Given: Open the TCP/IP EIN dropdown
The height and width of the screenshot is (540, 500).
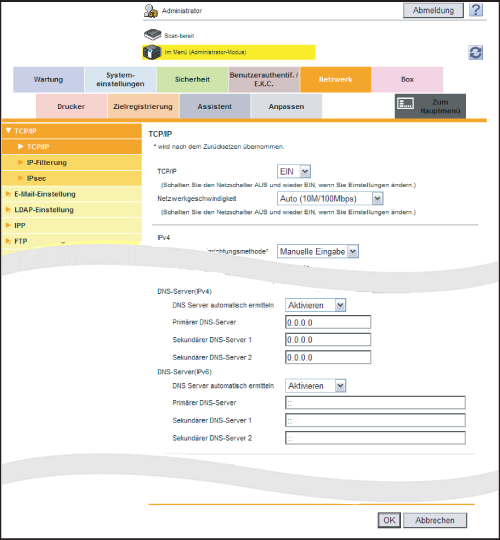Looking at the screenshot, I should click(x=294, y=171).
